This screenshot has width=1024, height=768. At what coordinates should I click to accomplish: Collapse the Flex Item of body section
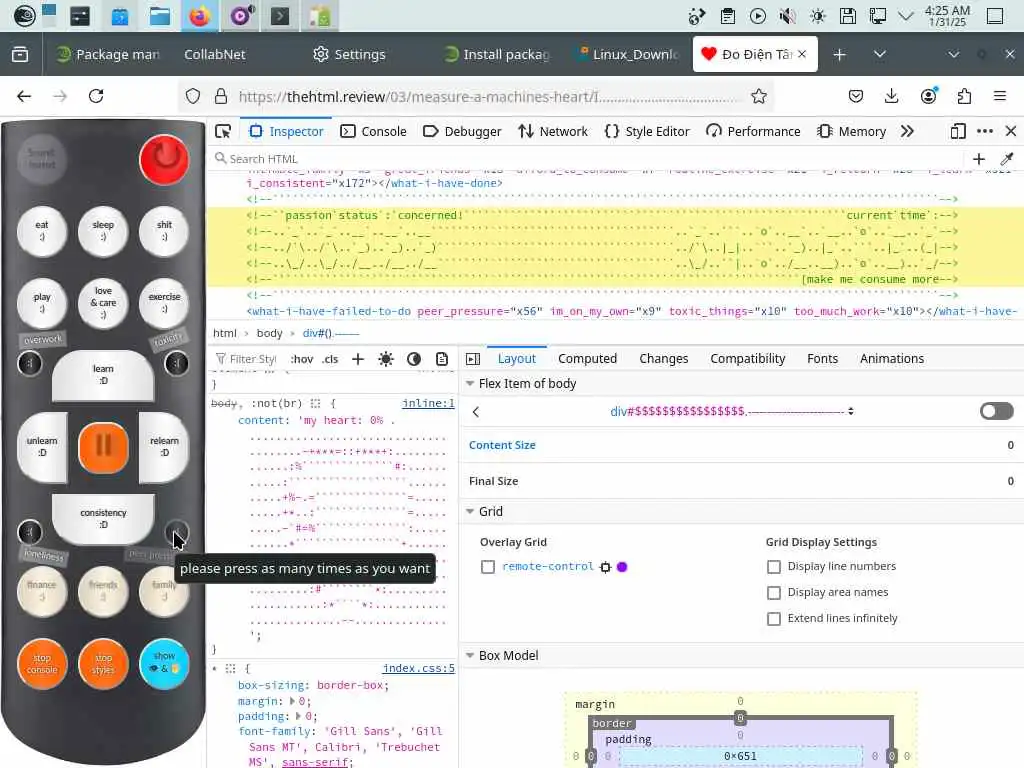click(470, 384)
